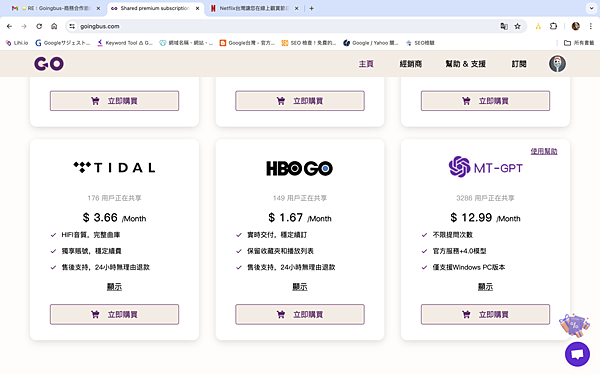Open the chat support bubble
600x375 pixels.
click(577, 354)
